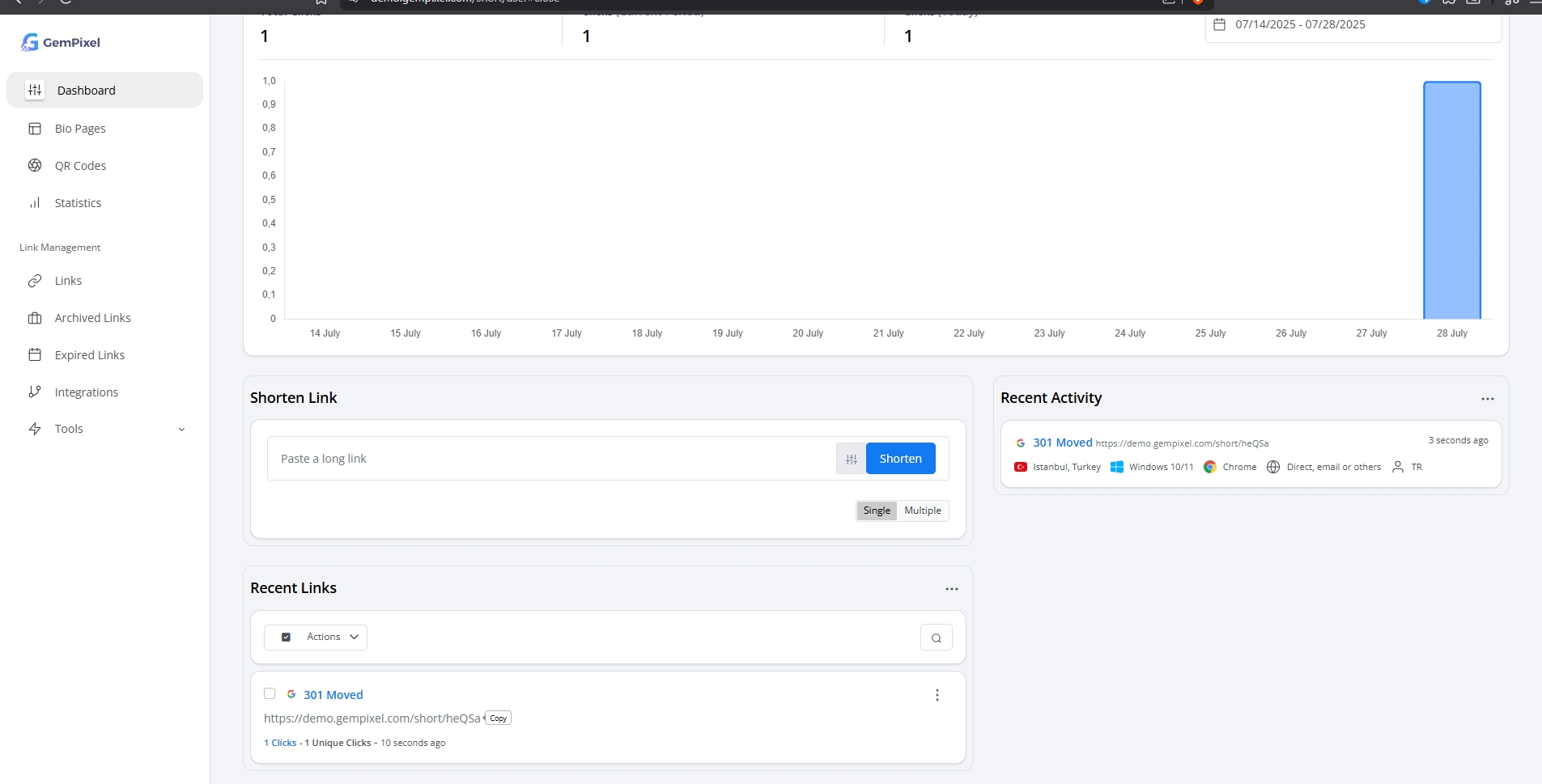This screenshot has width=1542, height=784.
Task: View 1 Clicks stats link
Action: point(280,743)
